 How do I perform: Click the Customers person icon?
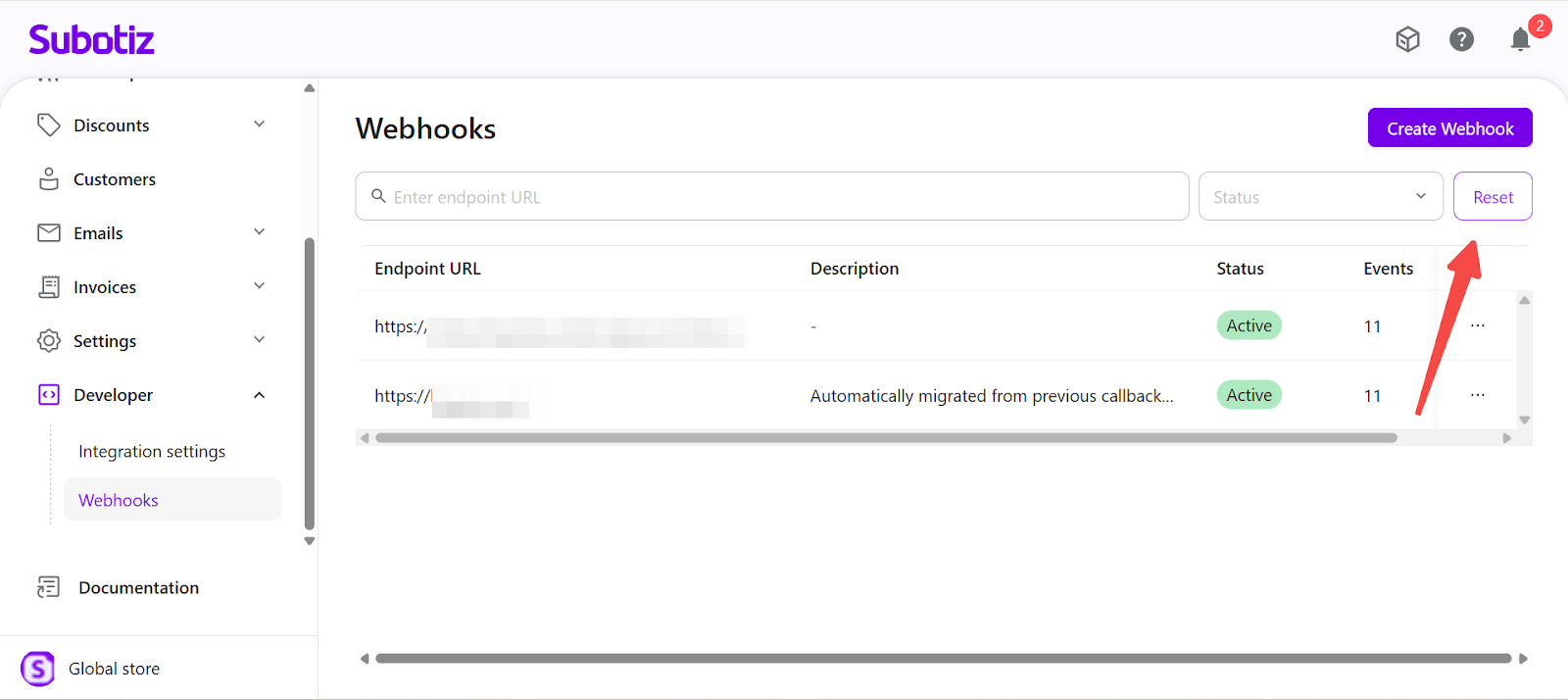49,179
